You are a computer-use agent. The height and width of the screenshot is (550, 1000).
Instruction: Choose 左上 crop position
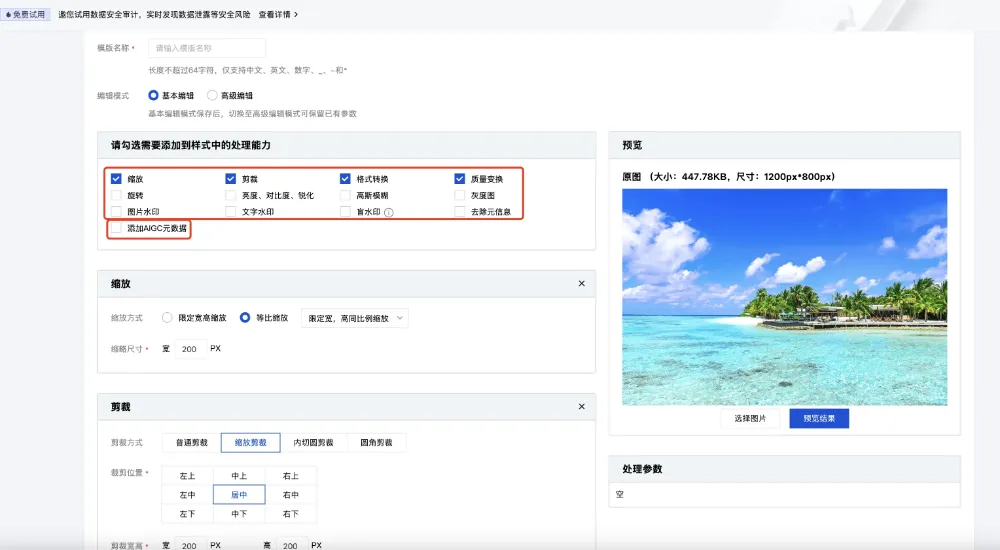point(188,476)
